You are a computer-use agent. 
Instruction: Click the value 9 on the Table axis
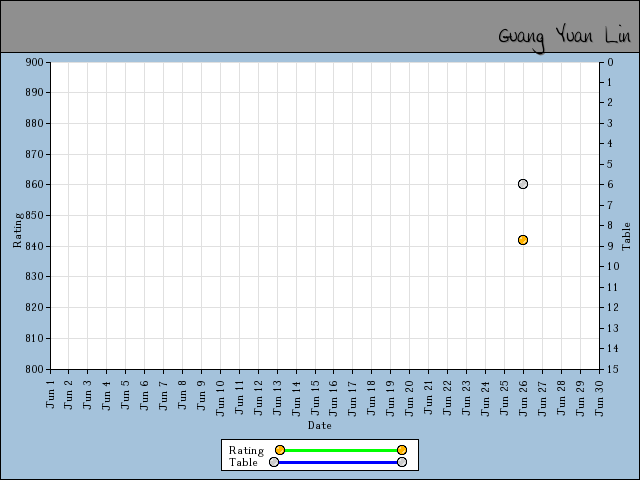point(610,246)
